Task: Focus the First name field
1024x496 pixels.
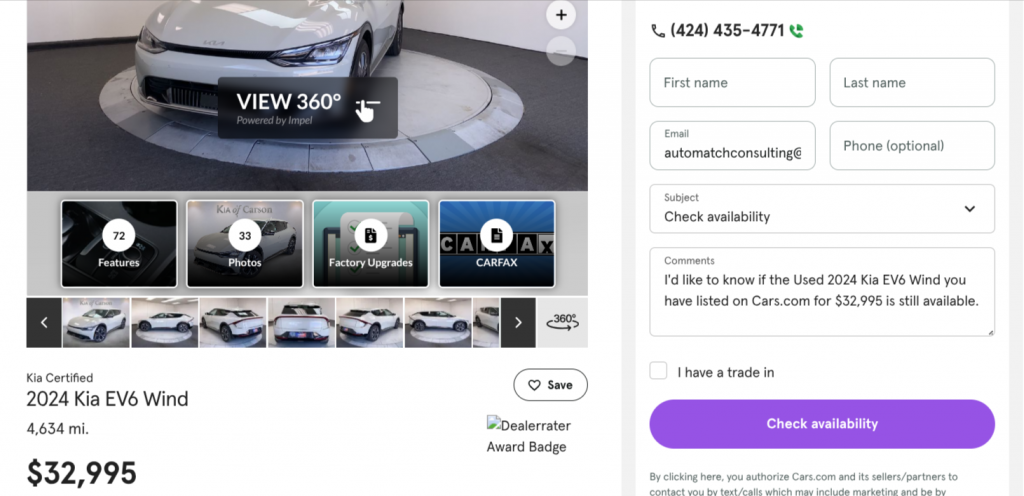Action: (x=732, y=82)
